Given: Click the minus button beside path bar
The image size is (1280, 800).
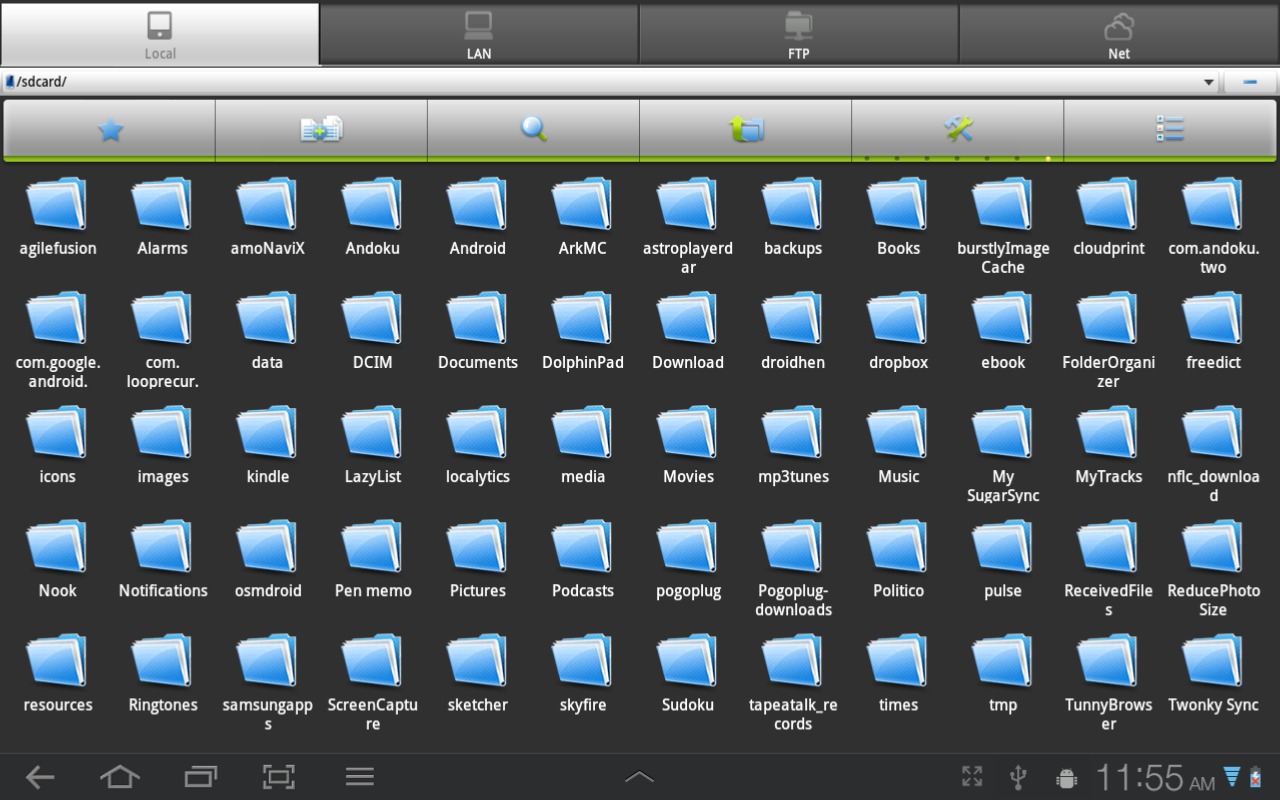Looking at the screenshot, I should [x=1250, y=82].
